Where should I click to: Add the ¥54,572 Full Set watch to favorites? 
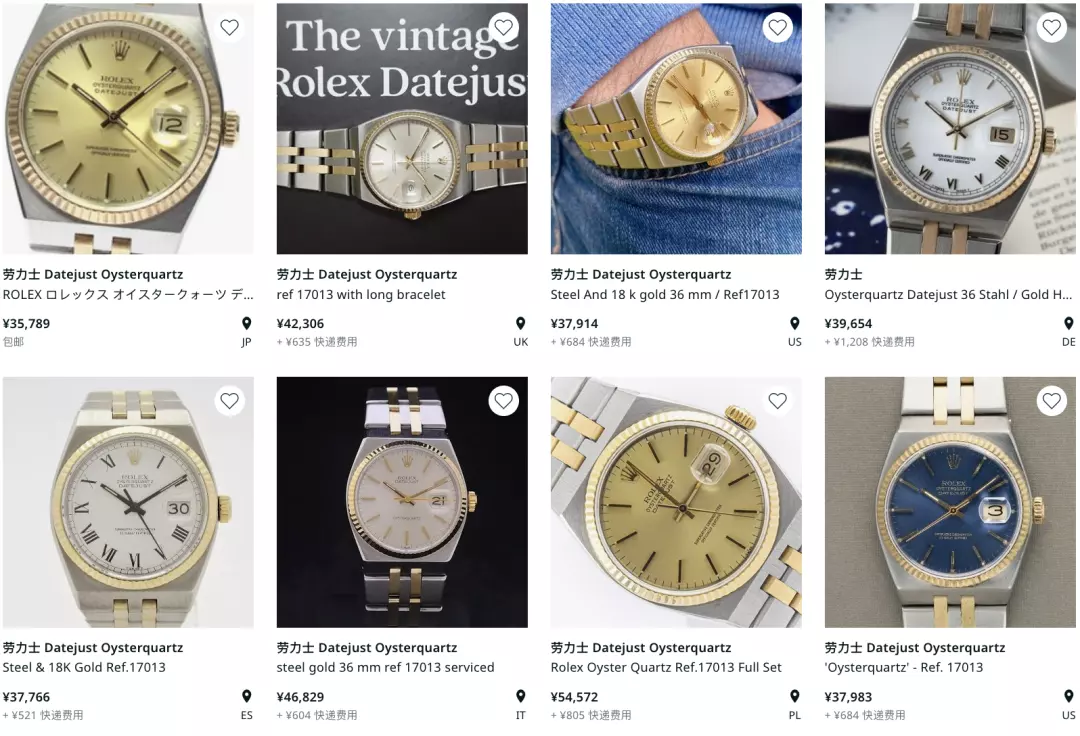pos(777,401)
